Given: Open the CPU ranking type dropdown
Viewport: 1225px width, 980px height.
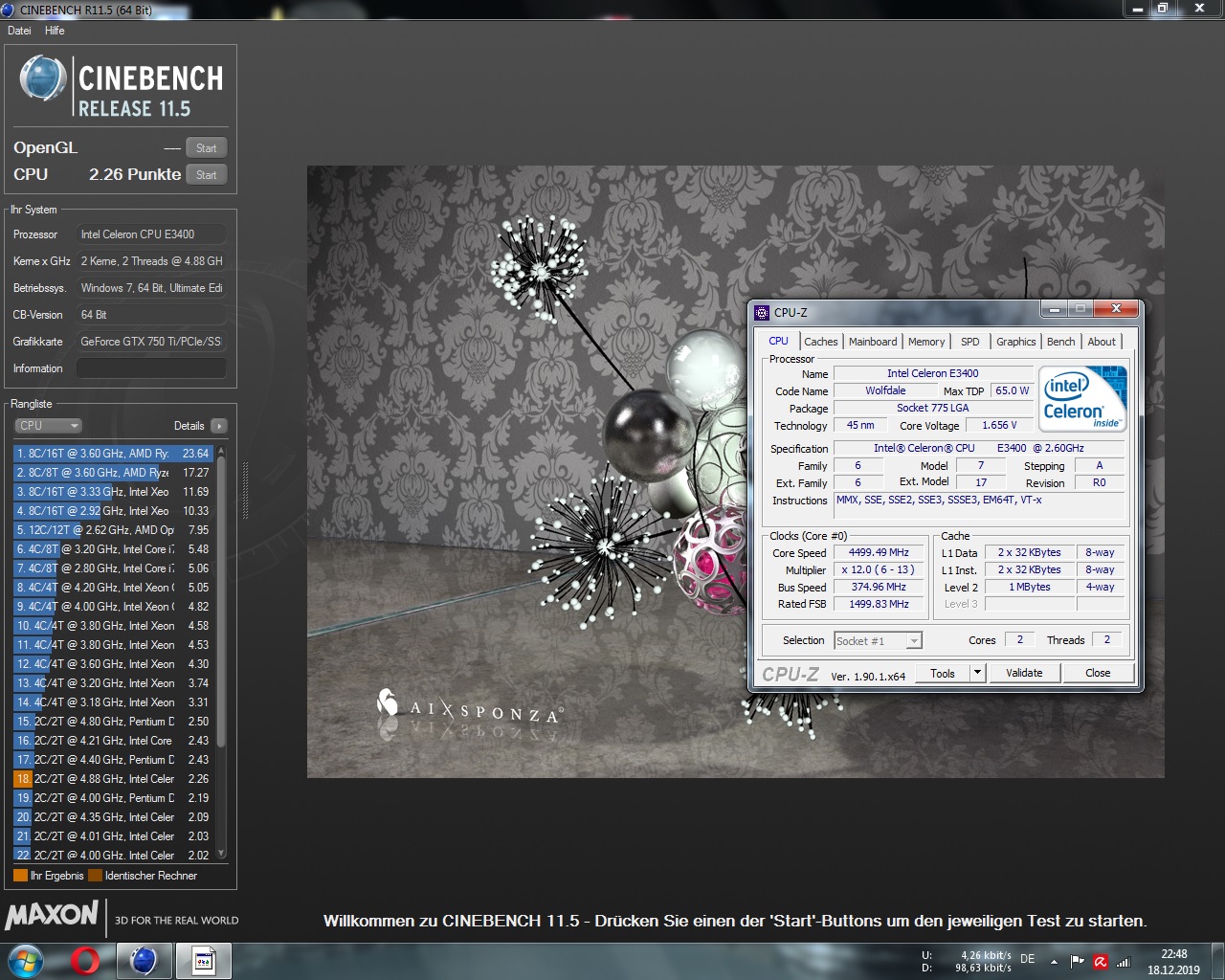Looking at the screenshot, I should 48,426.
